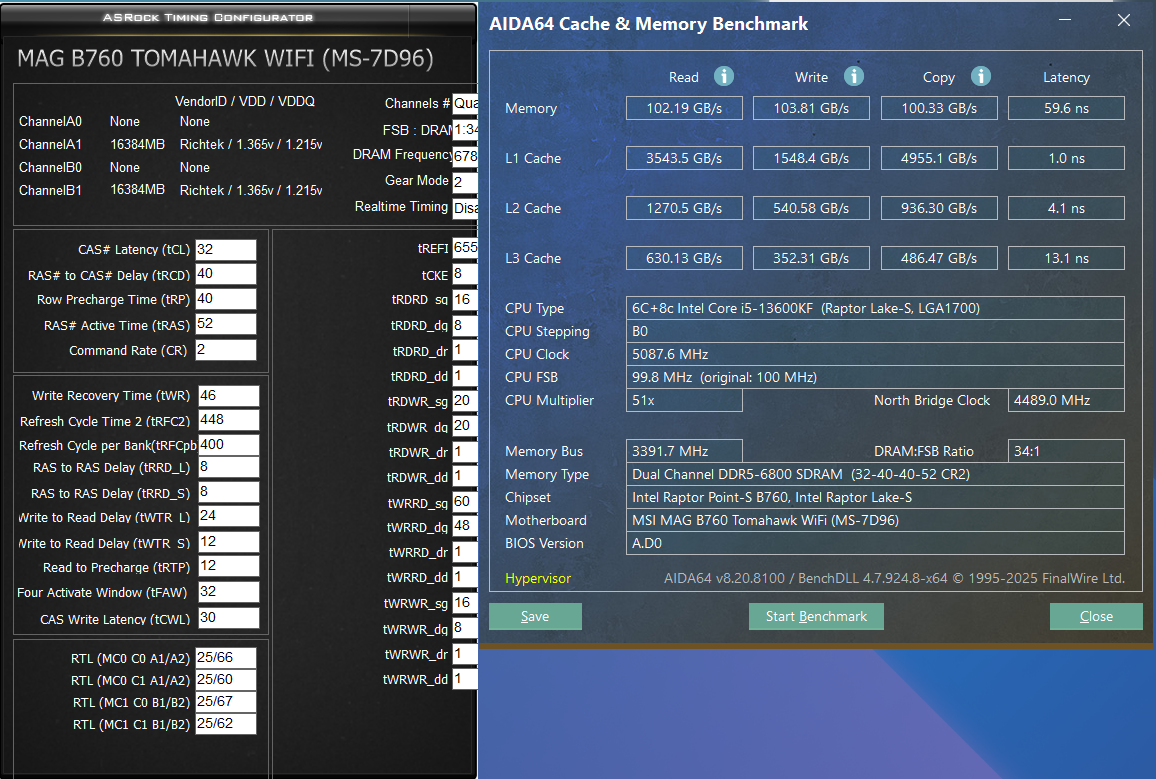
Task: Click the Copy info icon
Action: coord(981,76)
